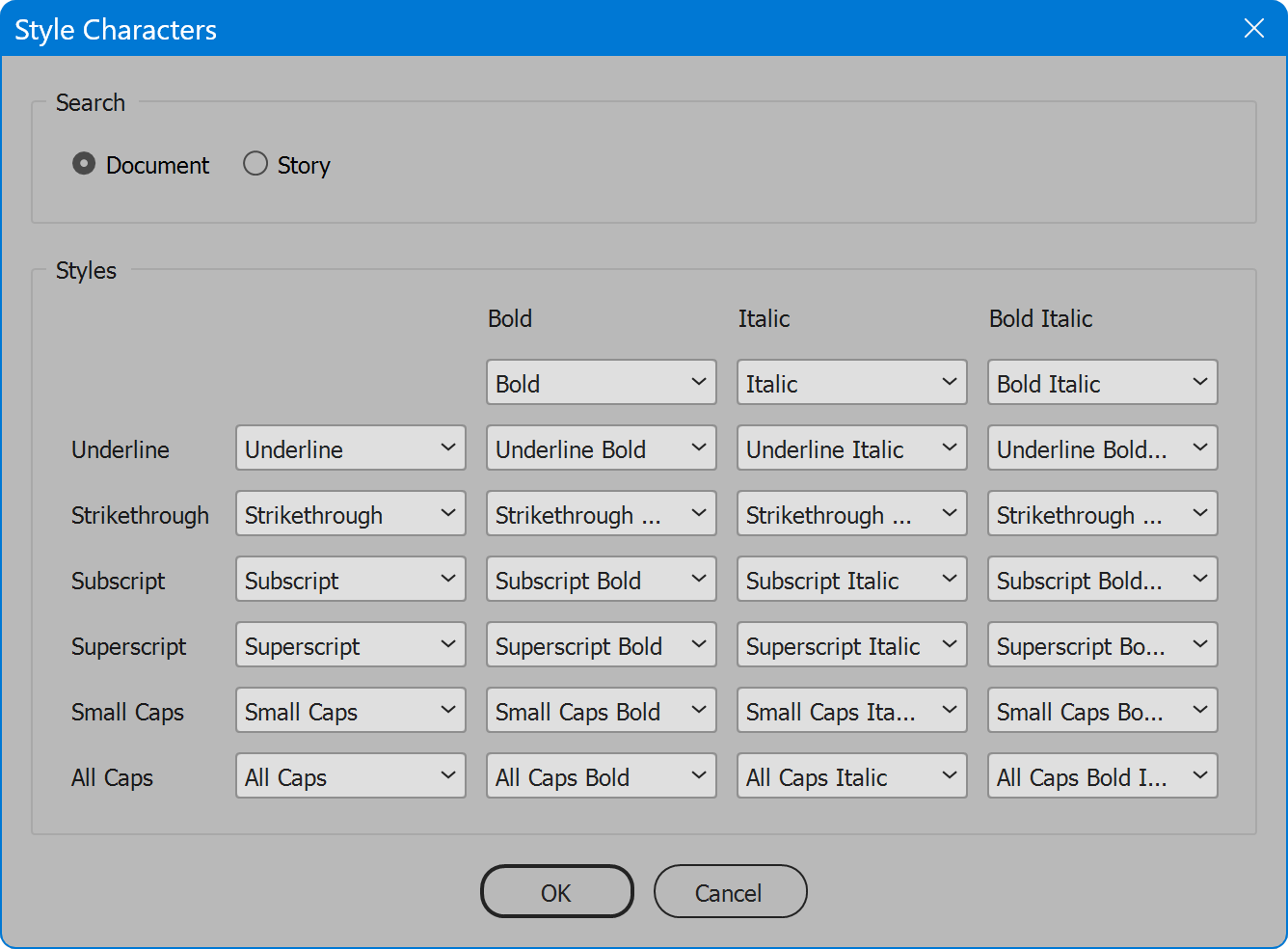This screenshot has width=1288, height=949.
Task: Expand the plain Superscript dropdown
Action: (x=350, y=645)
